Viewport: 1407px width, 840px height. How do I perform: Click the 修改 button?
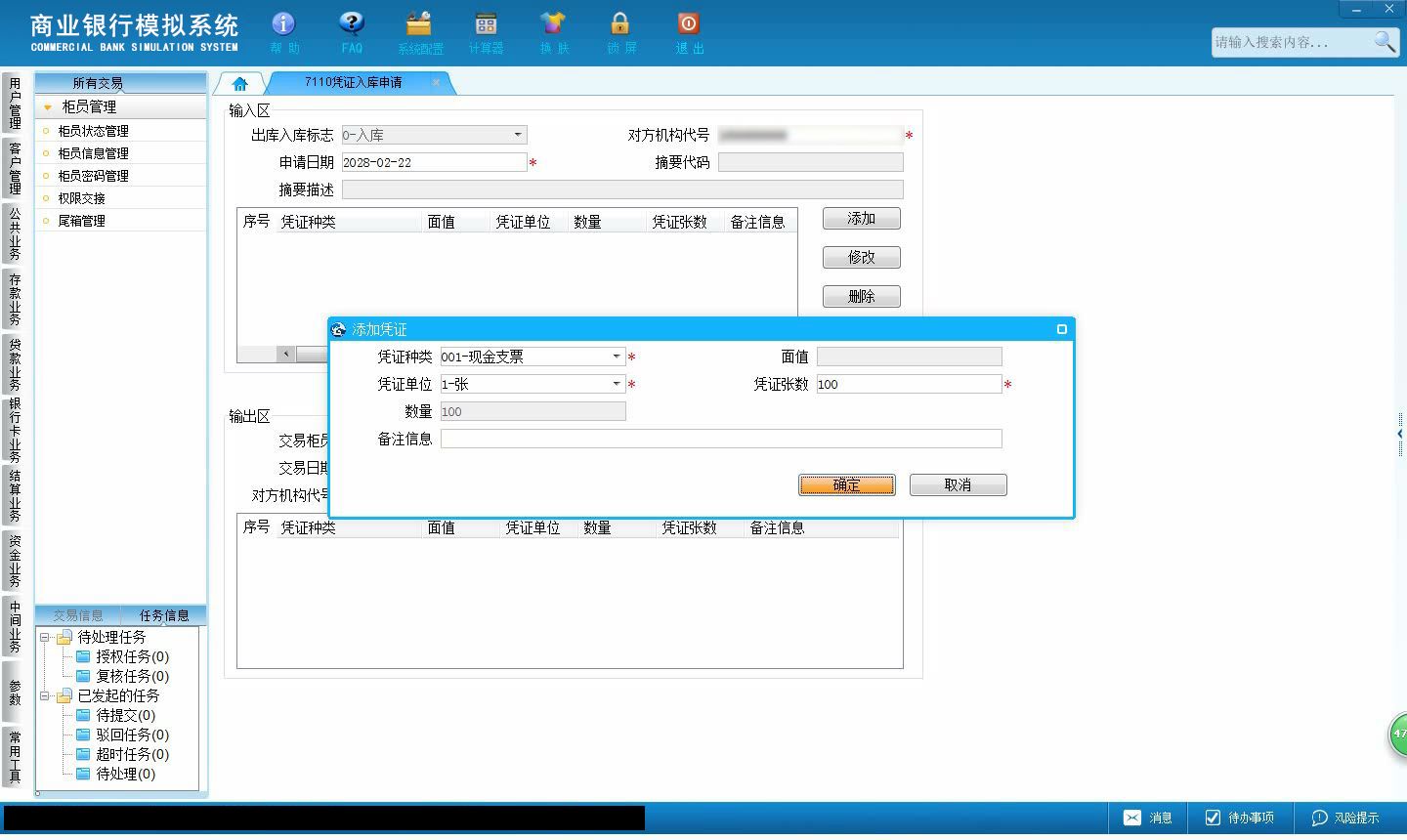[861, 258]
